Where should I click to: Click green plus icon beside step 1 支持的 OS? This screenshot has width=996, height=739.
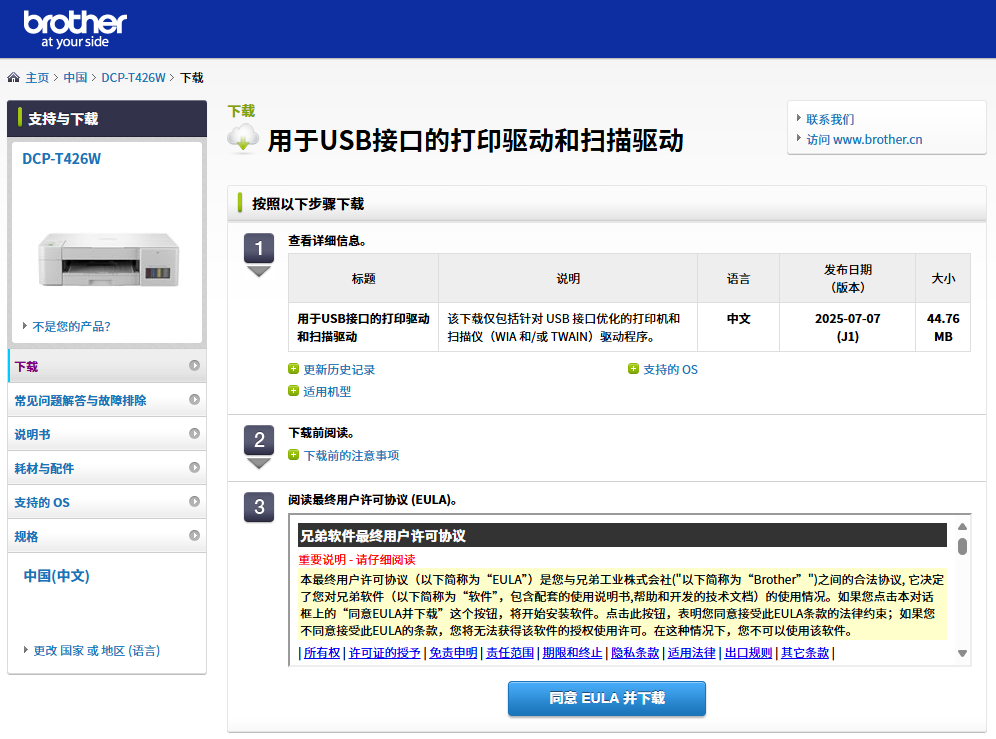point(633,369)
